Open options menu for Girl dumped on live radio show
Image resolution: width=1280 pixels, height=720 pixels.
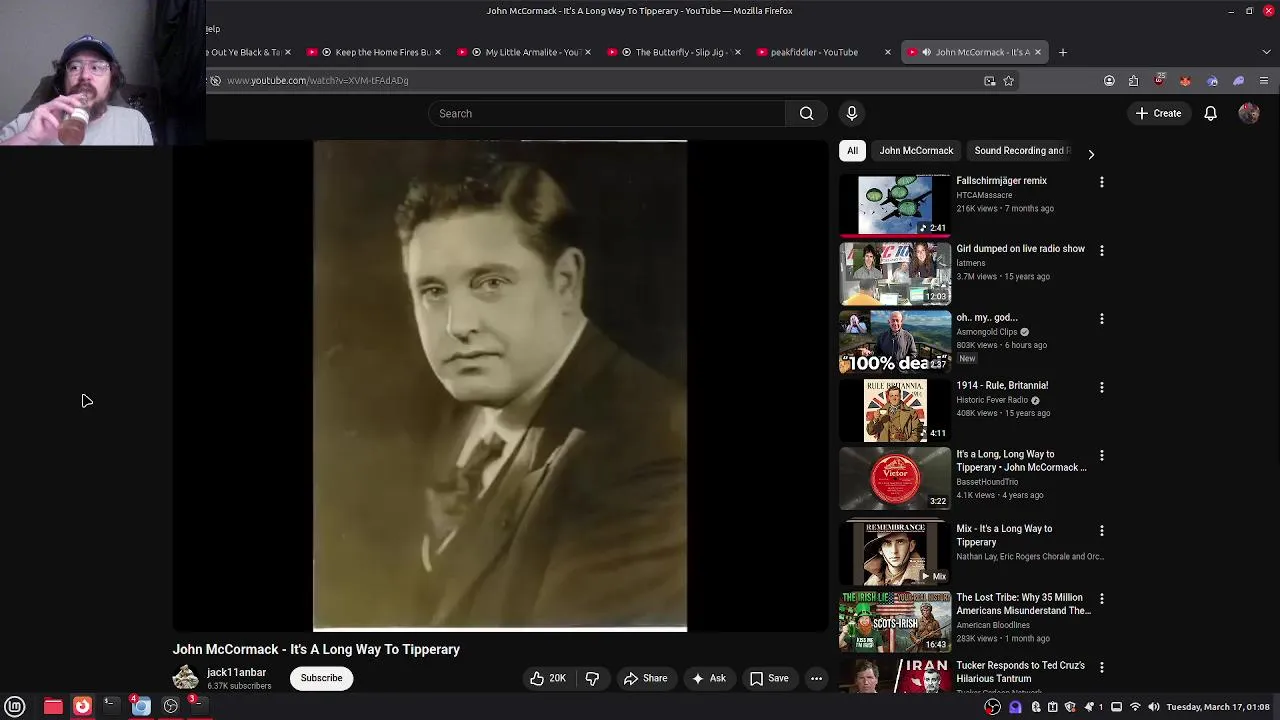pos(1102,250)
